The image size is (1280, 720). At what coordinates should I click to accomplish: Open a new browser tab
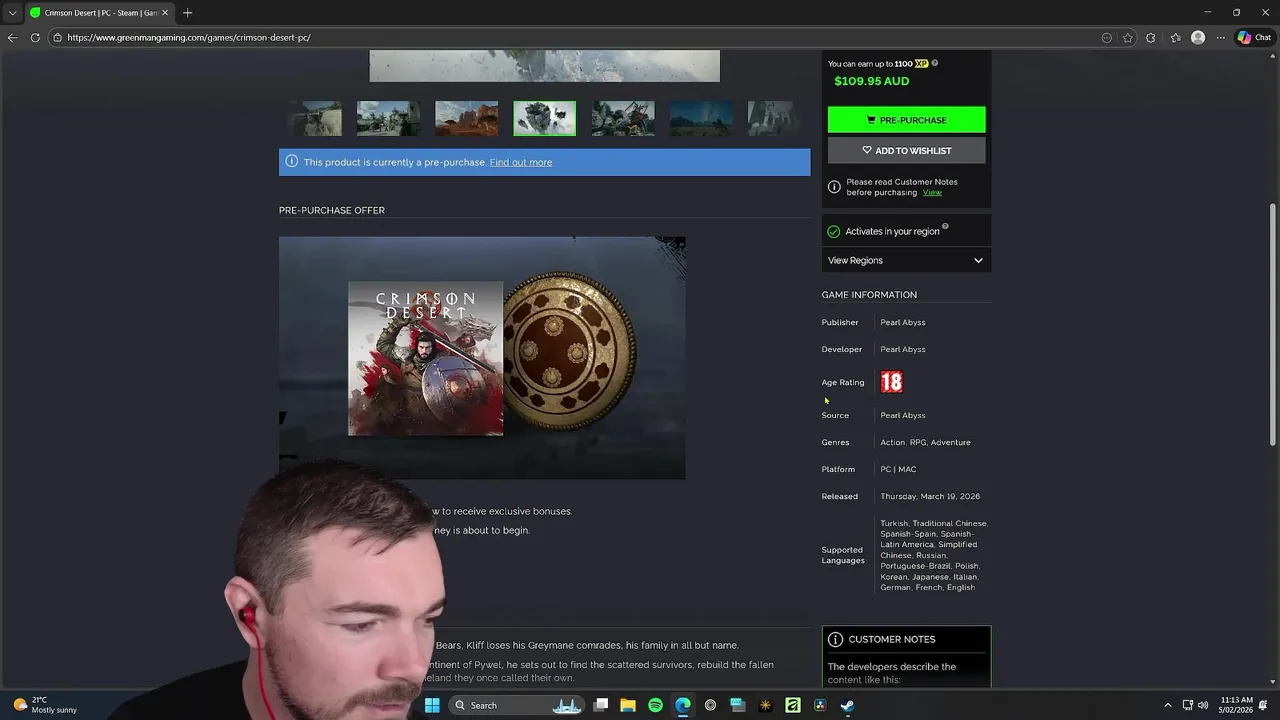point(187,12)
